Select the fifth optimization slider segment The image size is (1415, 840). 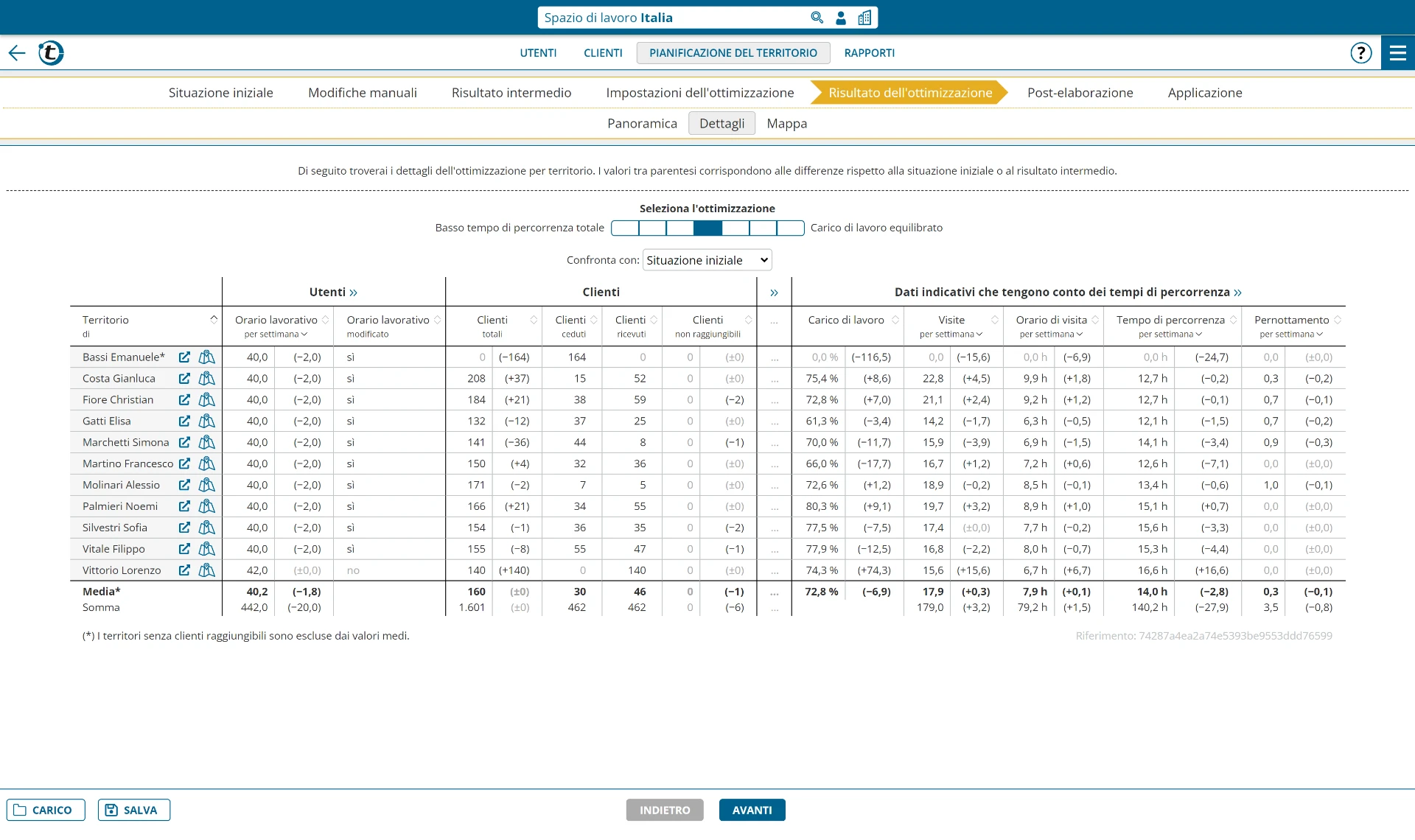735,228
